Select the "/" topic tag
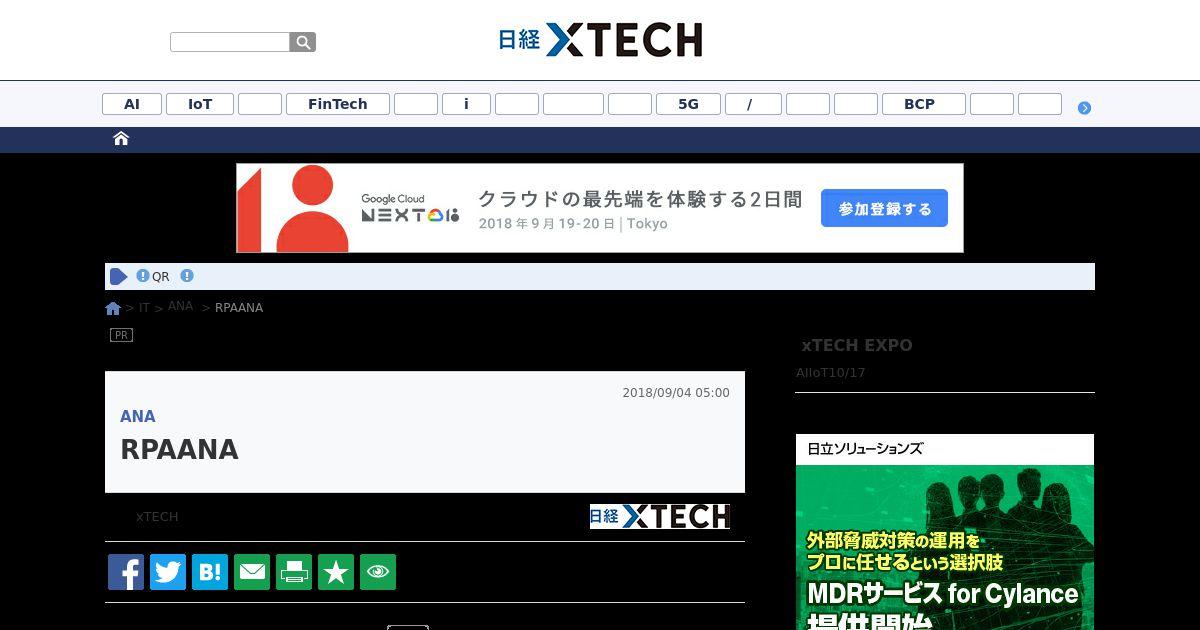This screenshot has width=1200, height=630. click(753, 104)
